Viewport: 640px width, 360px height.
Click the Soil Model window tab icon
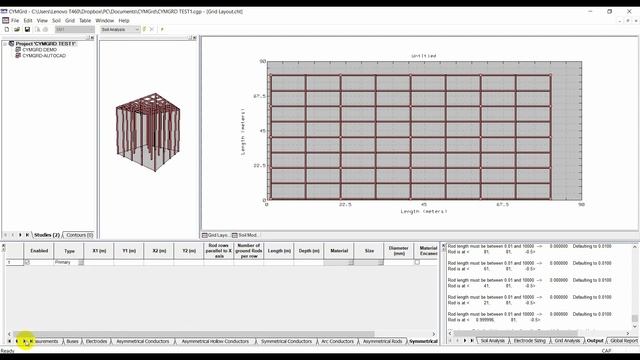(235, 235)
